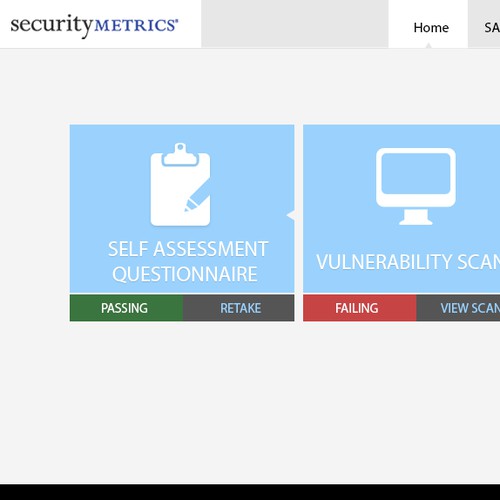The image size is (500, 500).
Task: Click the white arrow pointer between tiles
Action: 291,215
